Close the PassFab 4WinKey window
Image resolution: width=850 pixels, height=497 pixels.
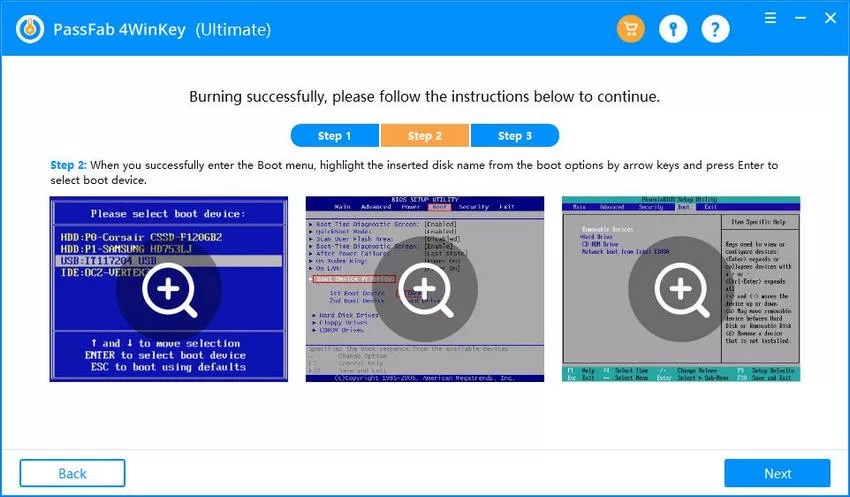point(829,18)
